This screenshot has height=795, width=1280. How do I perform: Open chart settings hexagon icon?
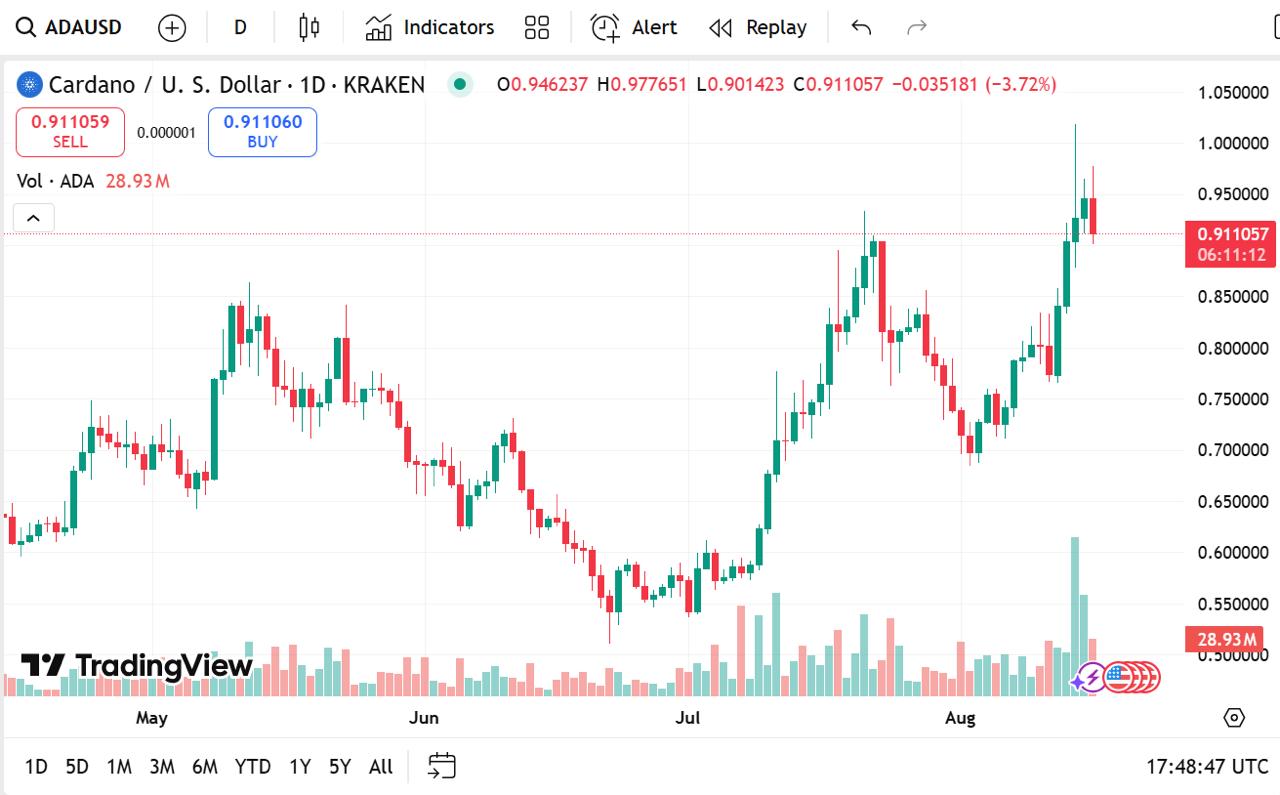coord(1234,717)
